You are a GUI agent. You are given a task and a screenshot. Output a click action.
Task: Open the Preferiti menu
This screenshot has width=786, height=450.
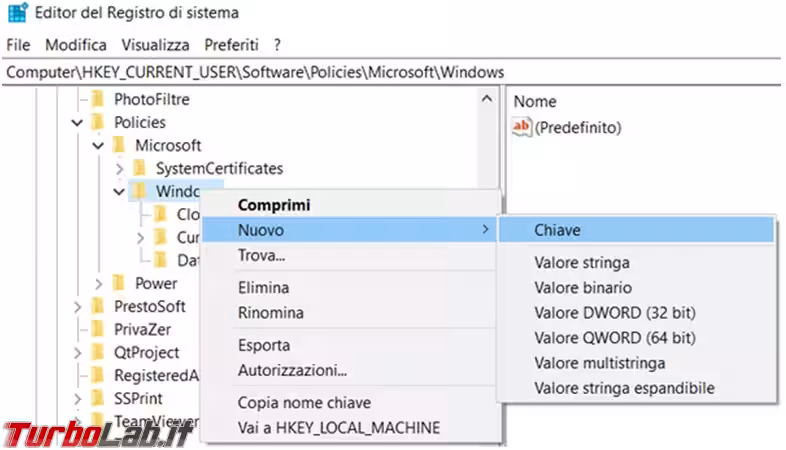coord(231,45)
